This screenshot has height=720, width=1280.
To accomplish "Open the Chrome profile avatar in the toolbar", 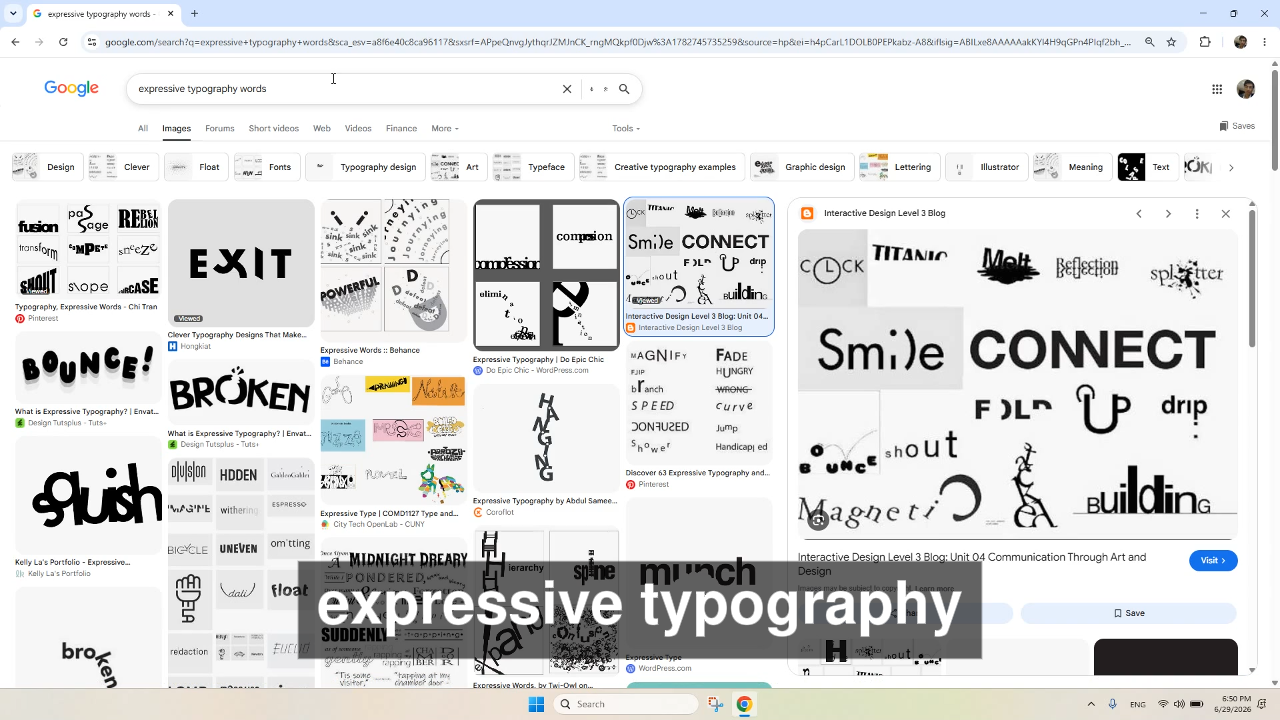I will tap(1241, 42).
